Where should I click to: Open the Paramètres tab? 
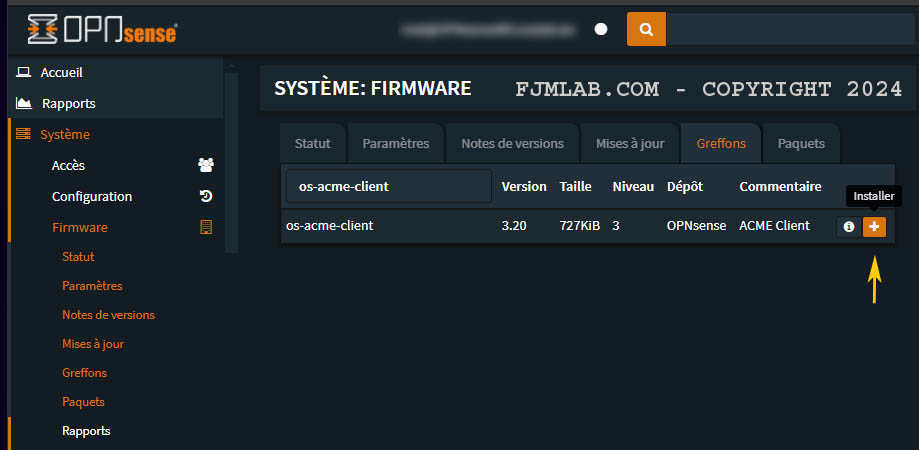(395, 143)
